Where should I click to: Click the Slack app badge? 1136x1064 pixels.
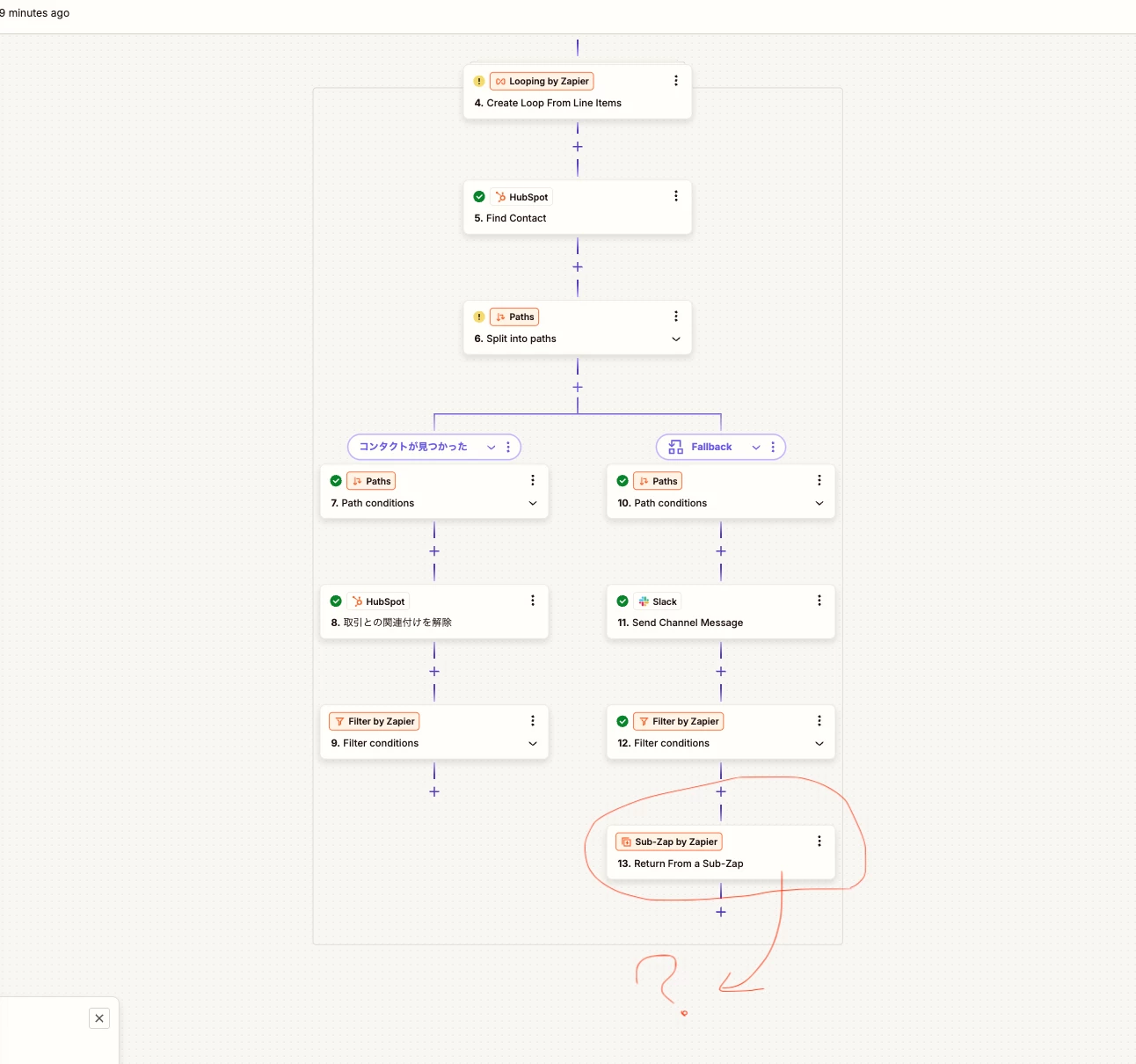(658, 601)
